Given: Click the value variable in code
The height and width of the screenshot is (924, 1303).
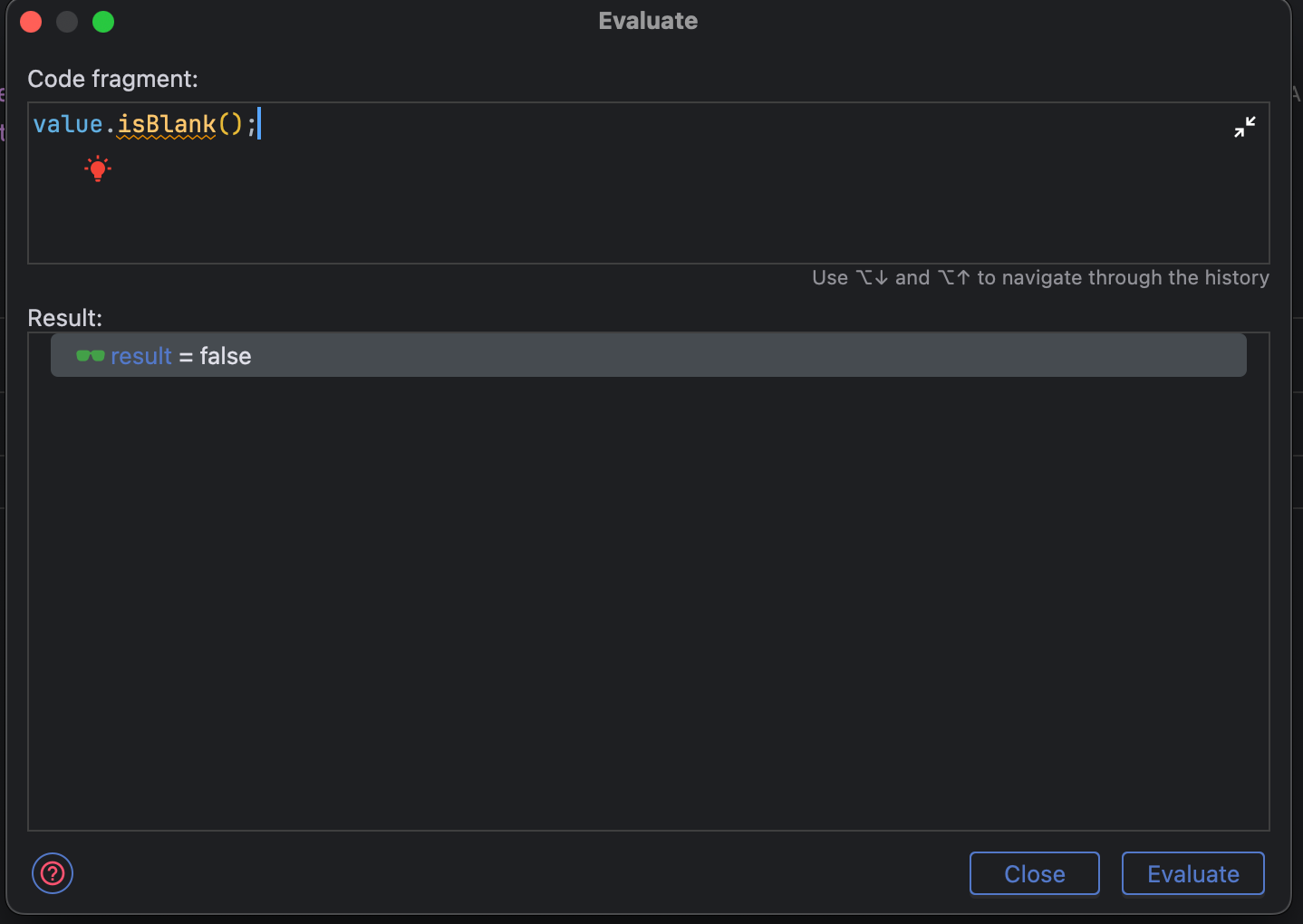Looking at the screenshot, I should 68,124.
